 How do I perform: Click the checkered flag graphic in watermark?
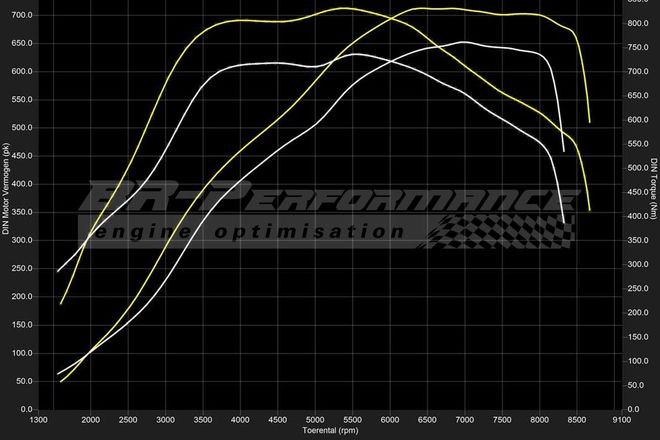click(x=500, y=230)
